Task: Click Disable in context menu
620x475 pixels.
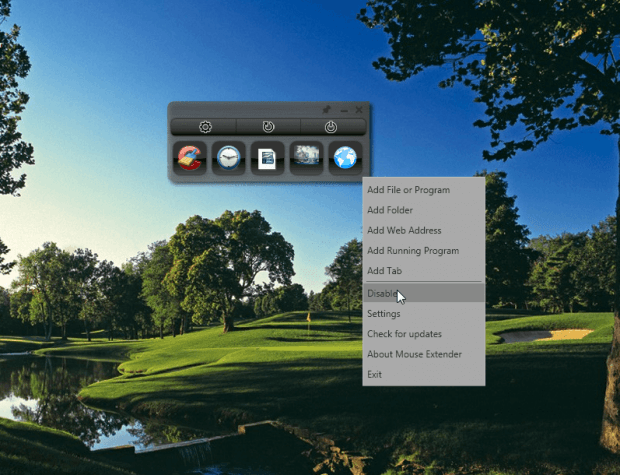Action: tap(423, 293)
